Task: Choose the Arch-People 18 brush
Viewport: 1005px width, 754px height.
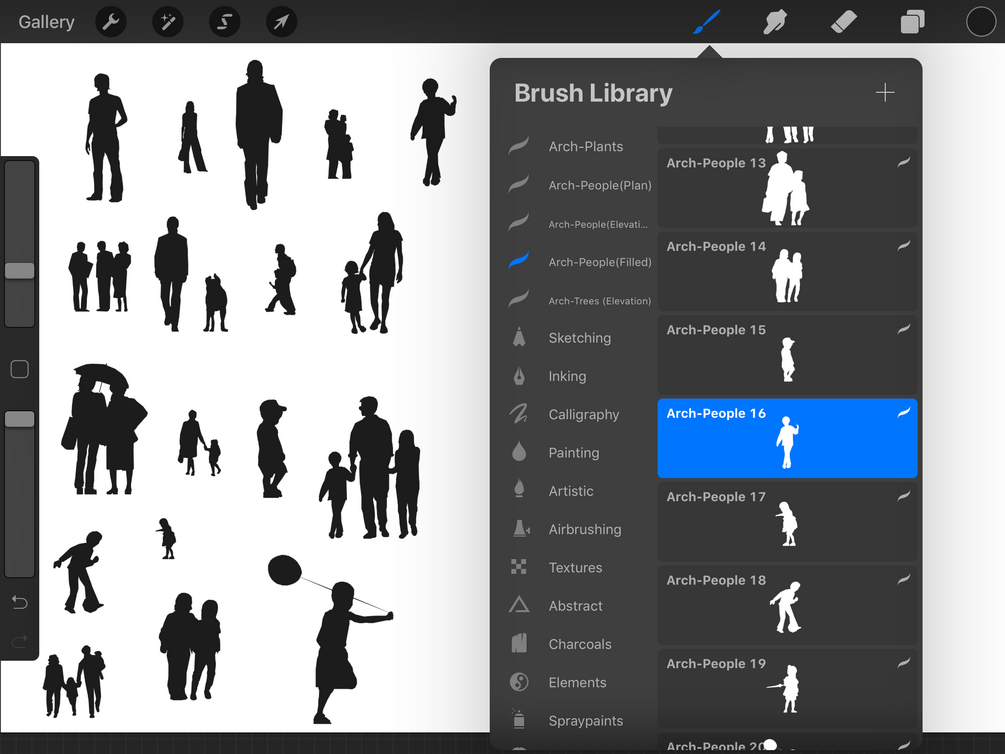Action: 787,605
